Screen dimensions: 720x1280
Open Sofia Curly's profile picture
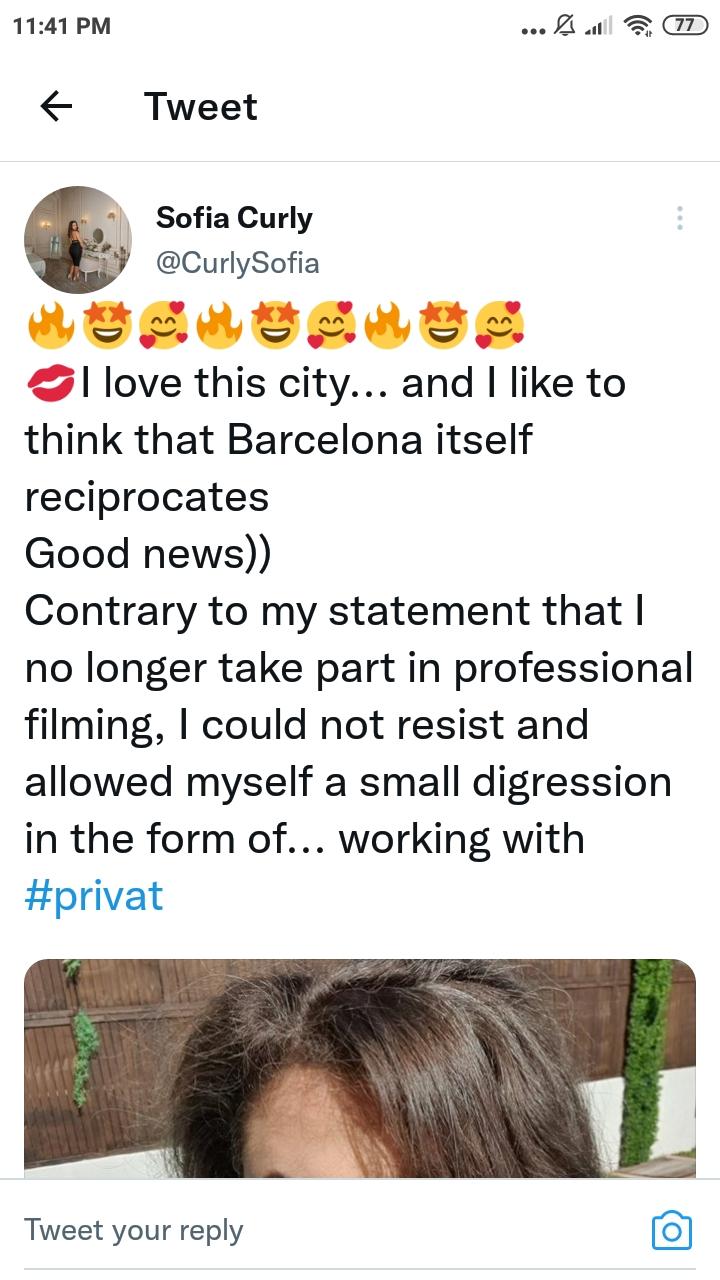pyautogui.click(x=78, y=240)
